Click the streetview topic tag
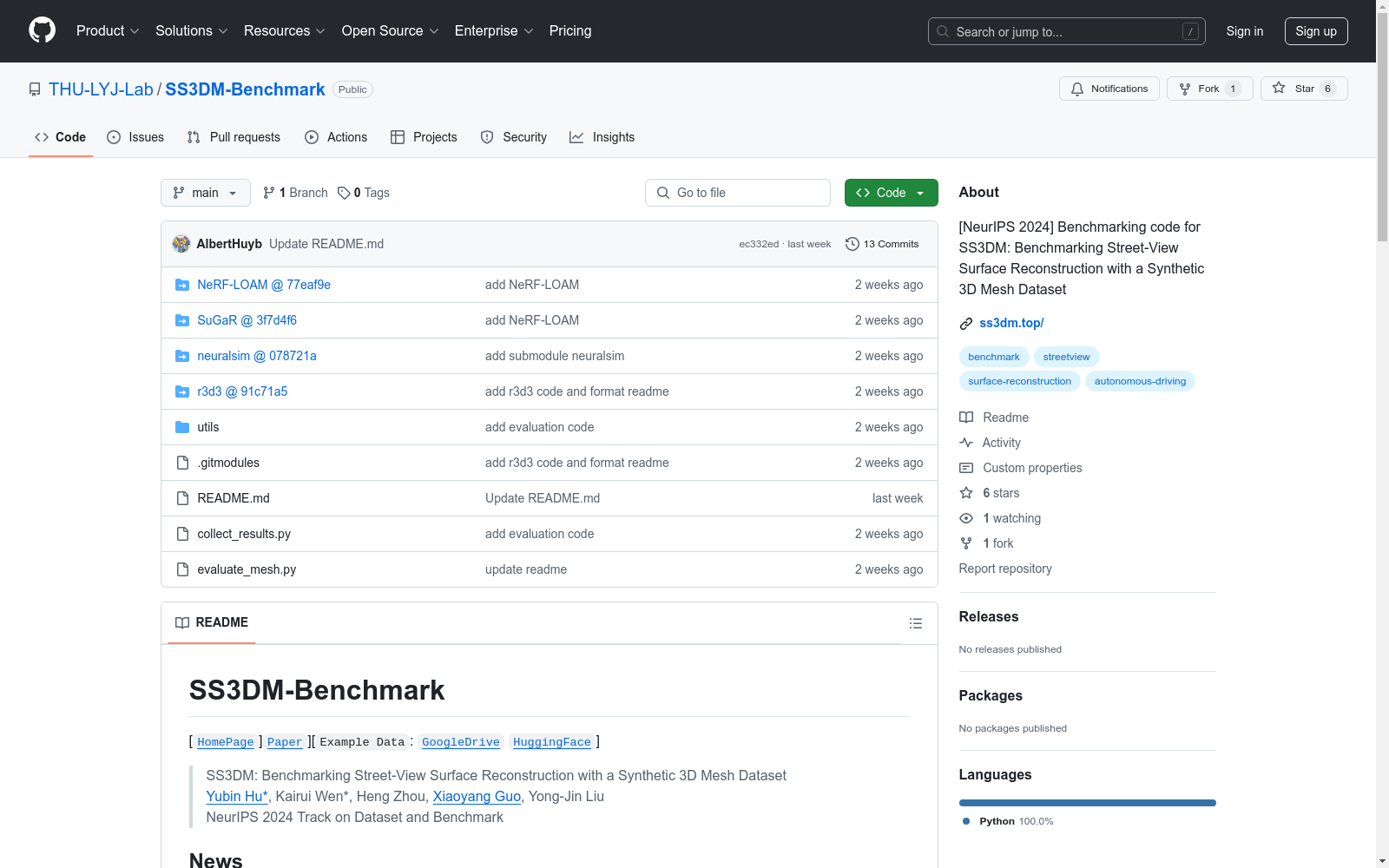The width and height of the screenshot is (1389, 868). click(1066, 357)
